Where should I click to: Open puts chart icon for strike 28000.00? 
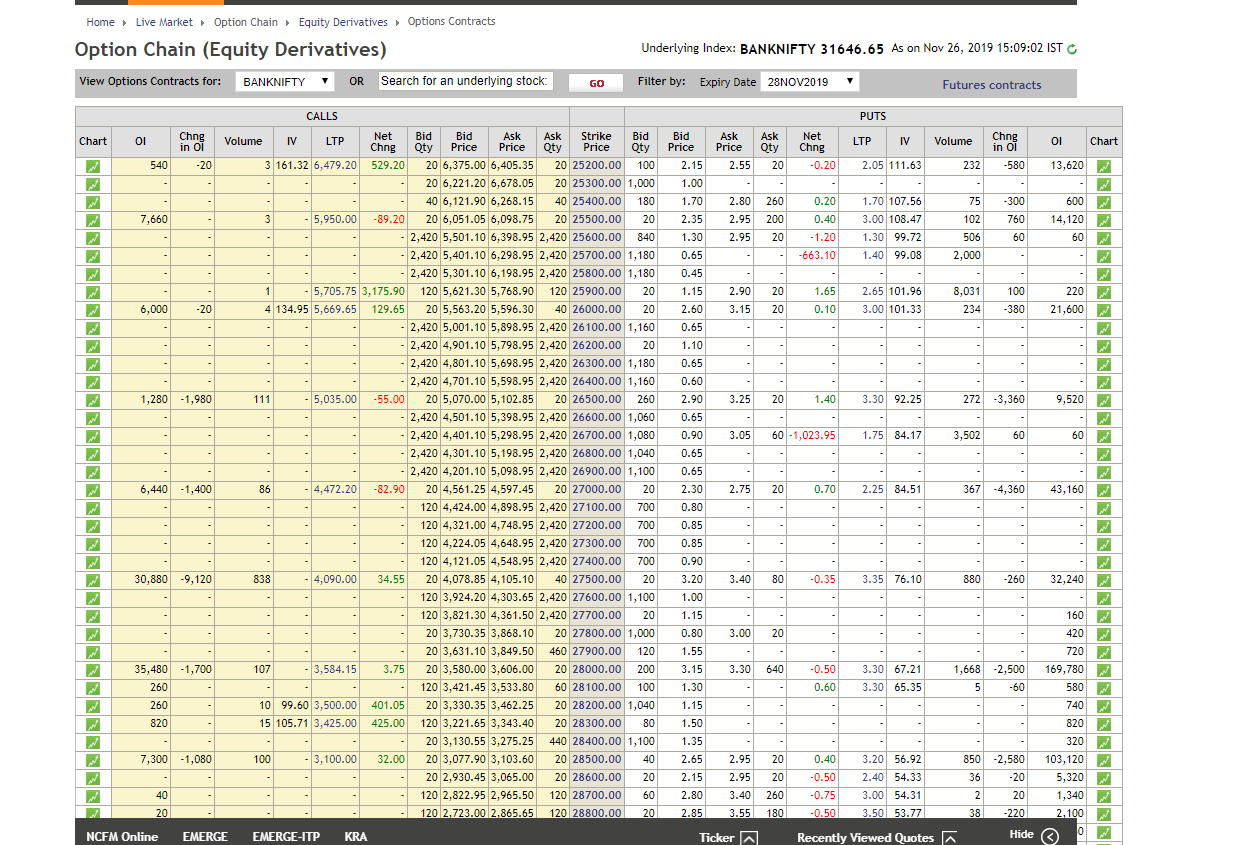coord(1104,670)
